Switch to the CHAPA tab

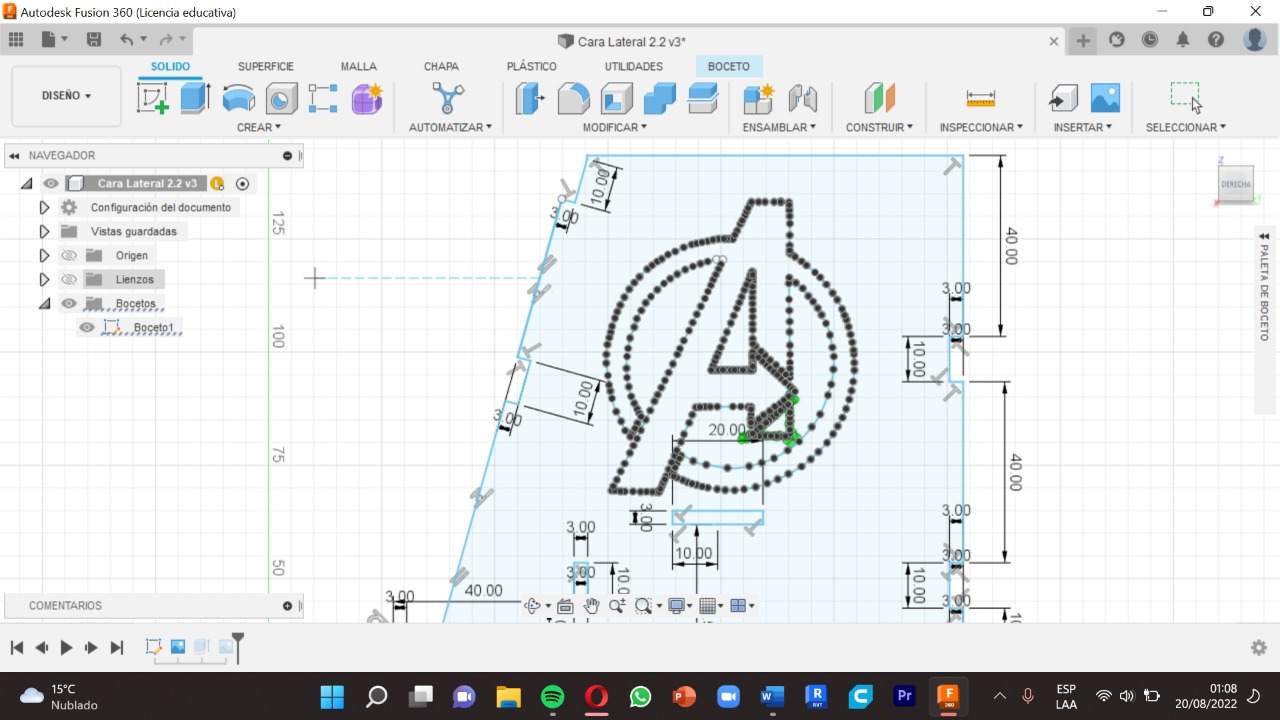[441, 67]
